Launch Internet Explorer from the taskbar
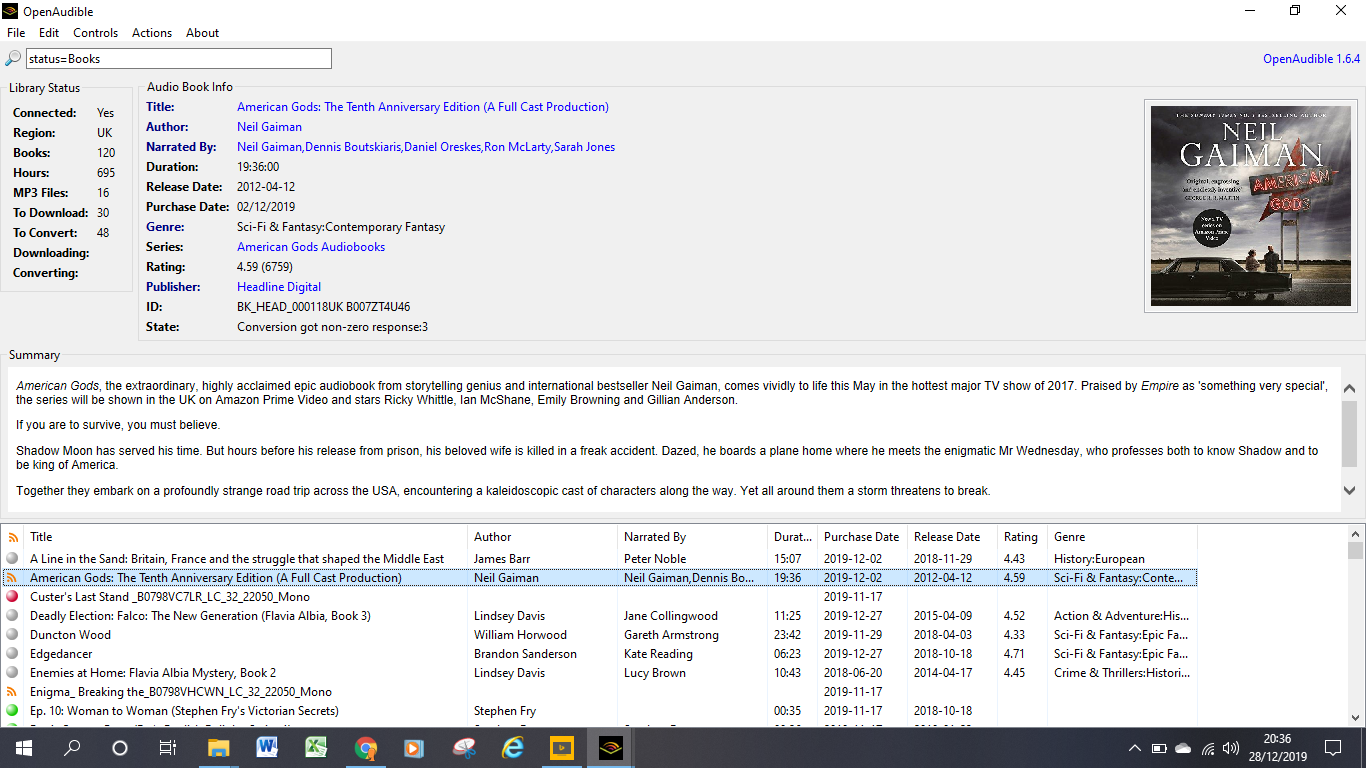 [512, 747]
